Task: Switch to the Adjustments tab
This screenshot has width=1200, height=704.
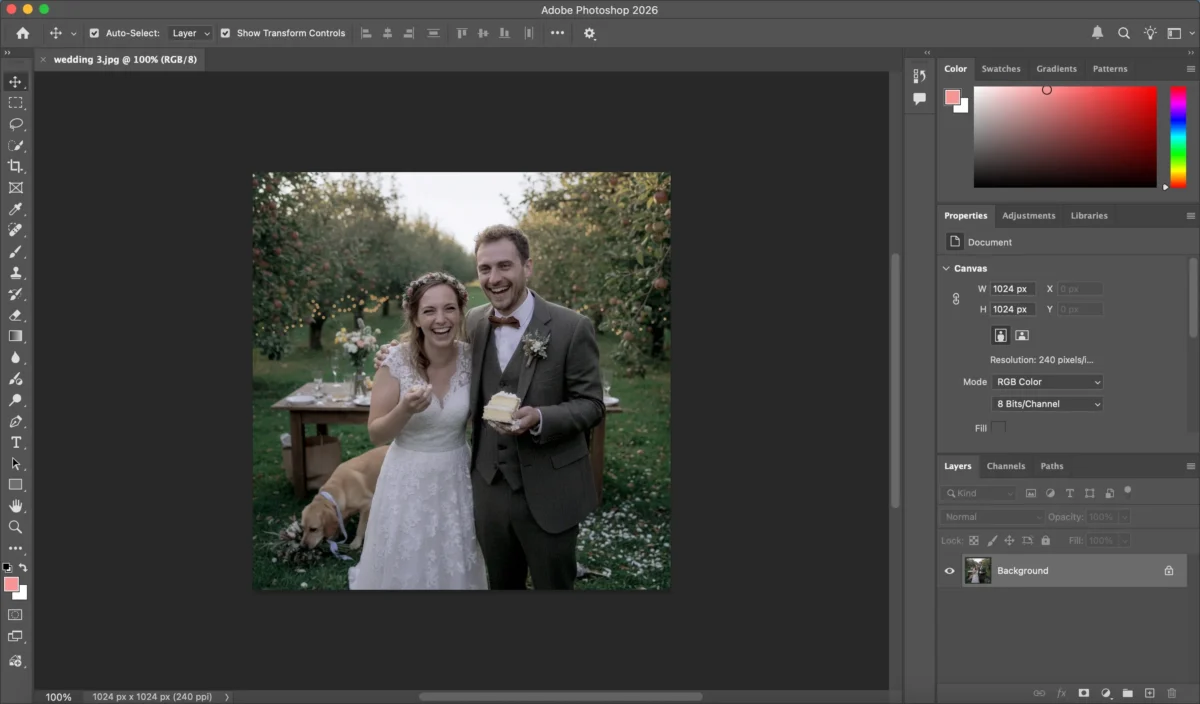Action: [1028, 216]
